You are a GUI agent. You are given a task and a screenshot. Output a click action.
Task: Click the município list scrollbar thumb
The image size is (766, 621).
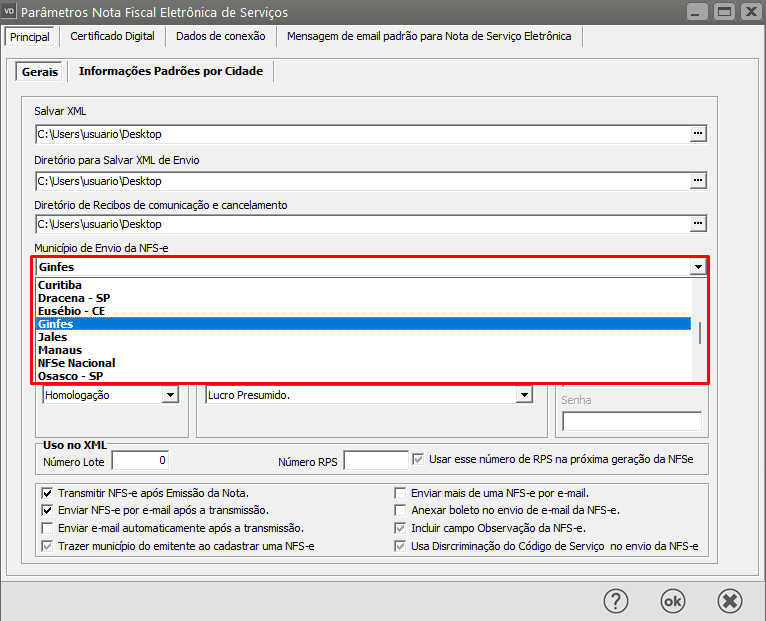tap(699, 333)
